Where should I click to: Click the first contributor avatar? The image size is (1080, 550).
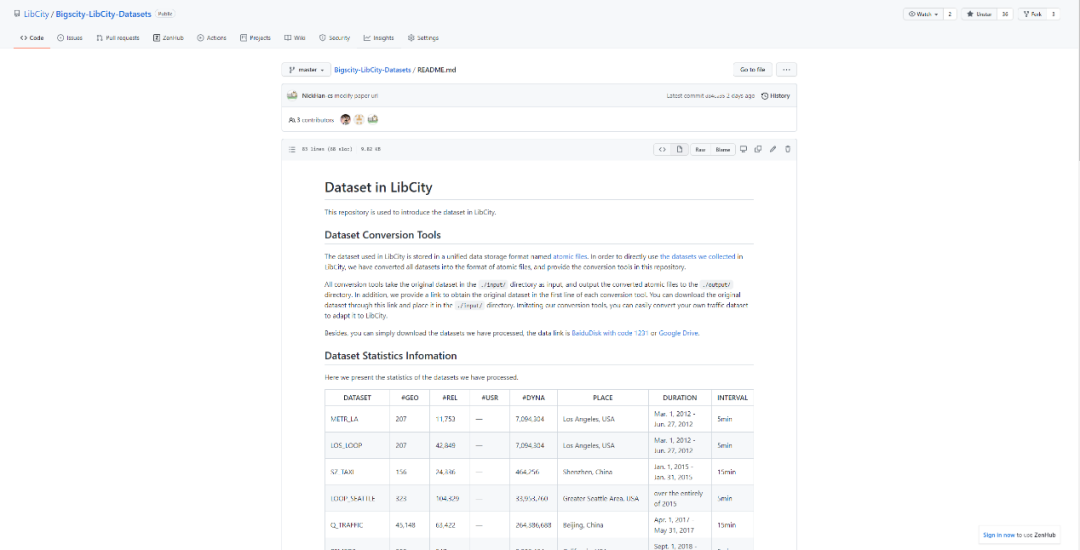pos(346,120)
